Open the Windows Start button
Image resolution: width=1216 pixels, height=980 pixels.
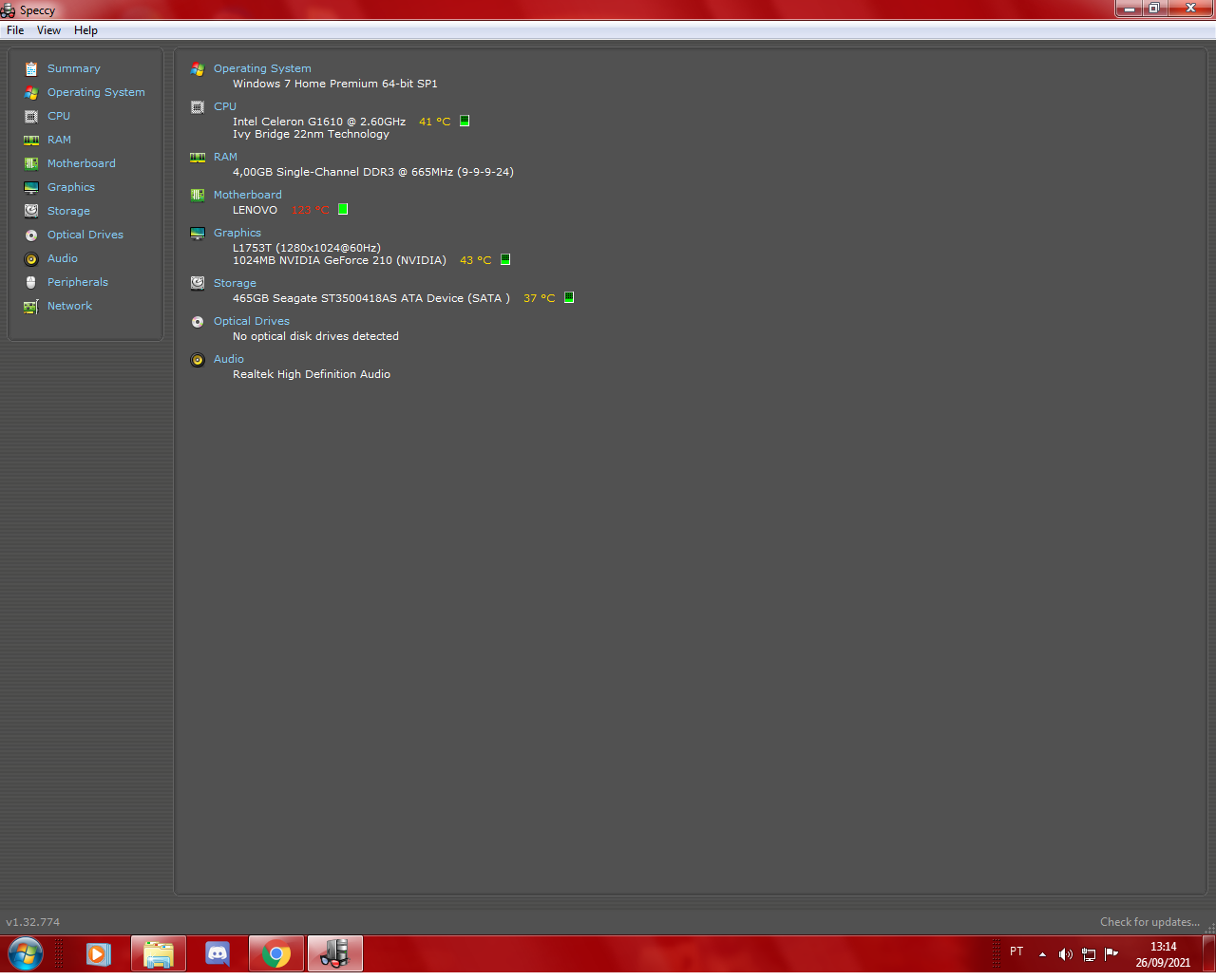pyautogui.click(x=26, y=953)
